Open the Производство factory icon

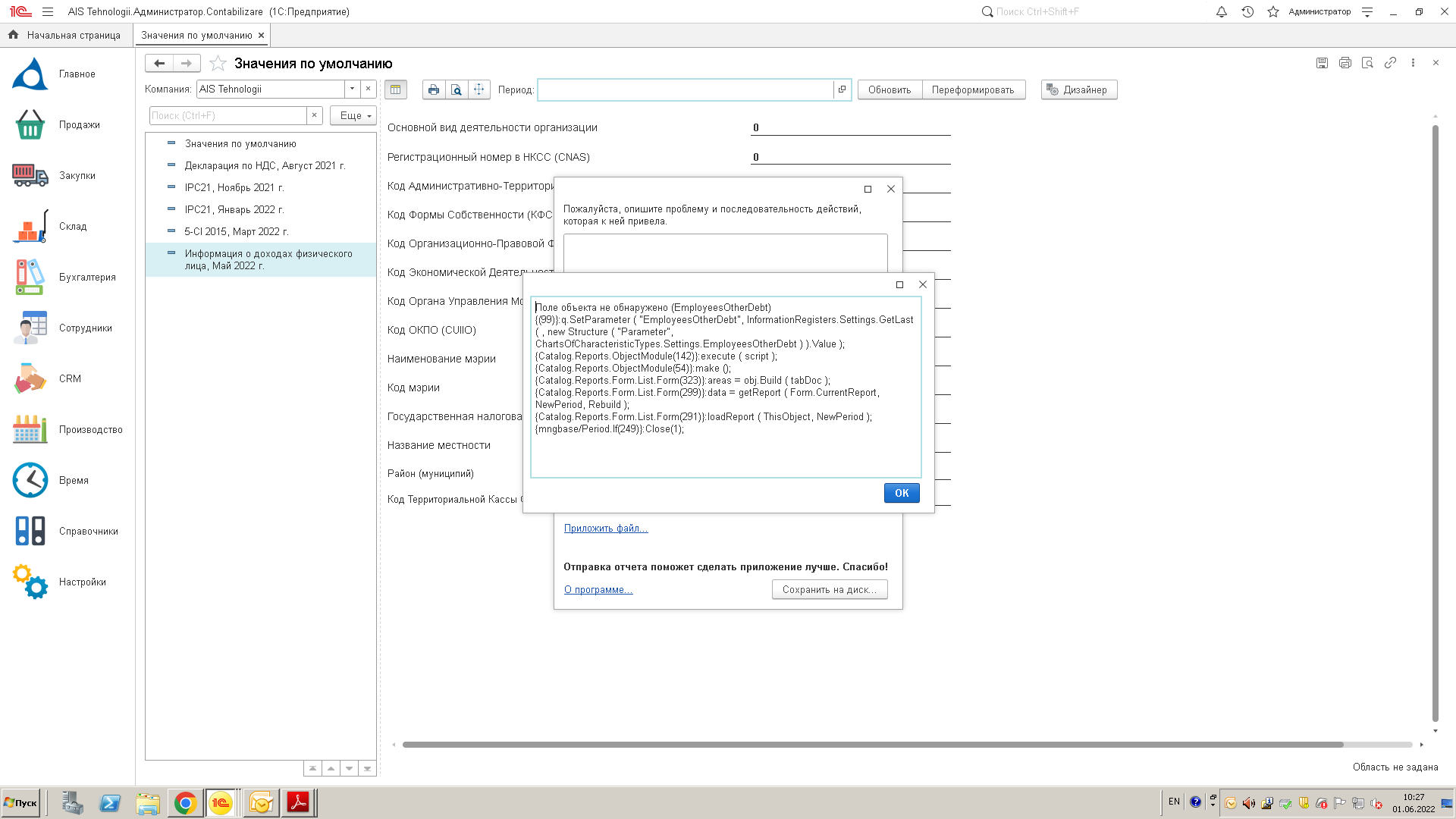30,429
